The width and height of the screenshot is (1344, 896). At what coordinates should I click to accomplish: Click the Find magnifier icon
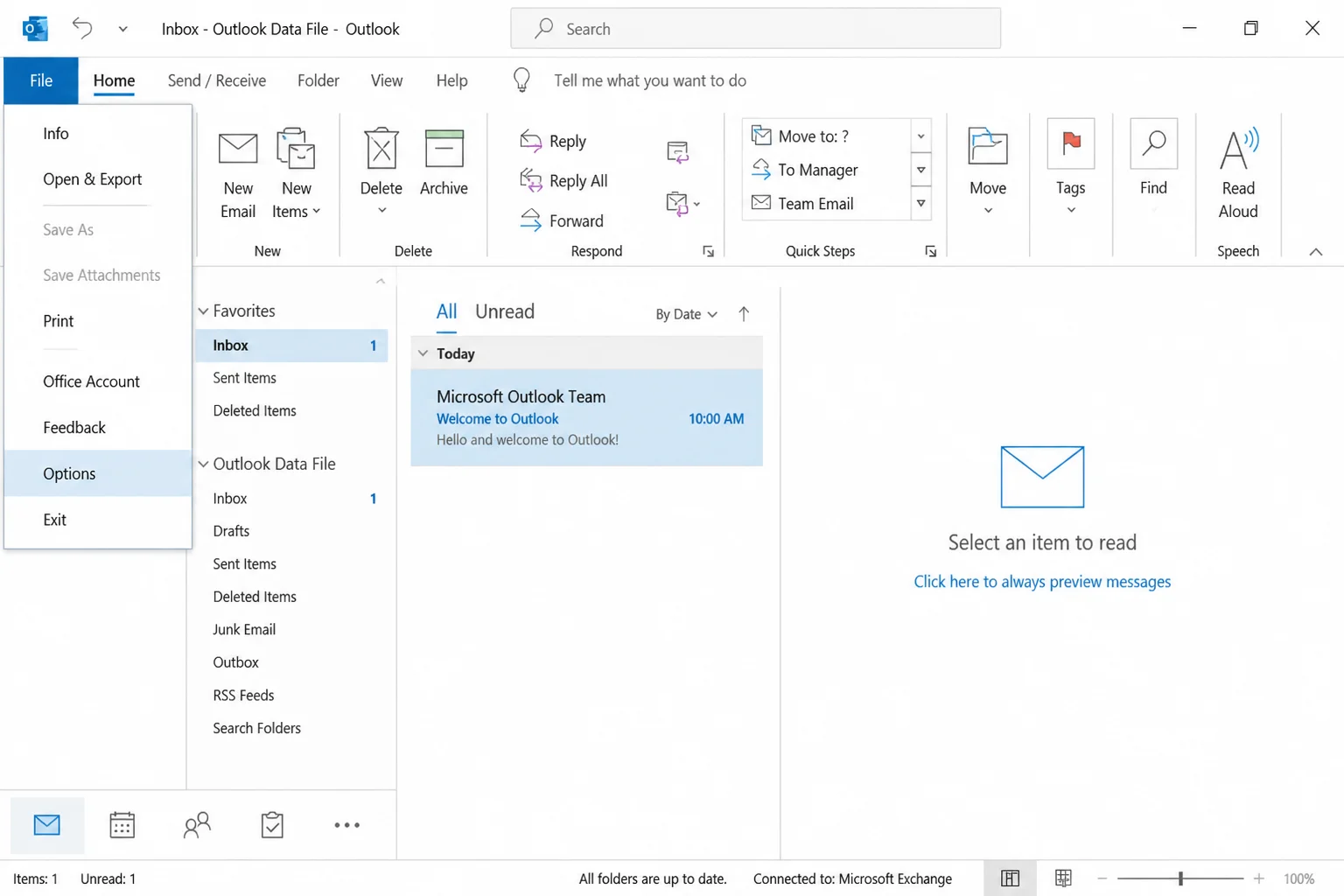1153,143
